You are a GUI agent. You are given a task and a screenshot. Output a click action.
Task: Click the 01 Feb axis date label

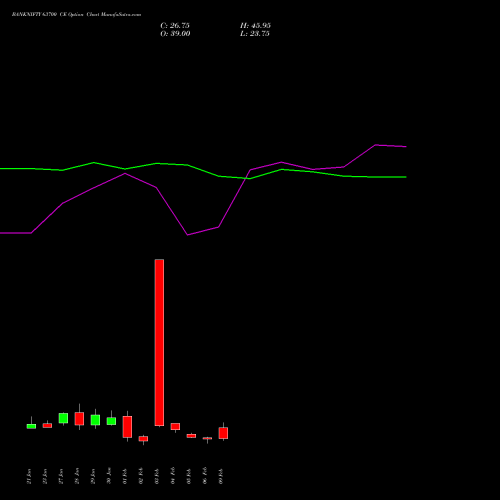click(125, 476)
